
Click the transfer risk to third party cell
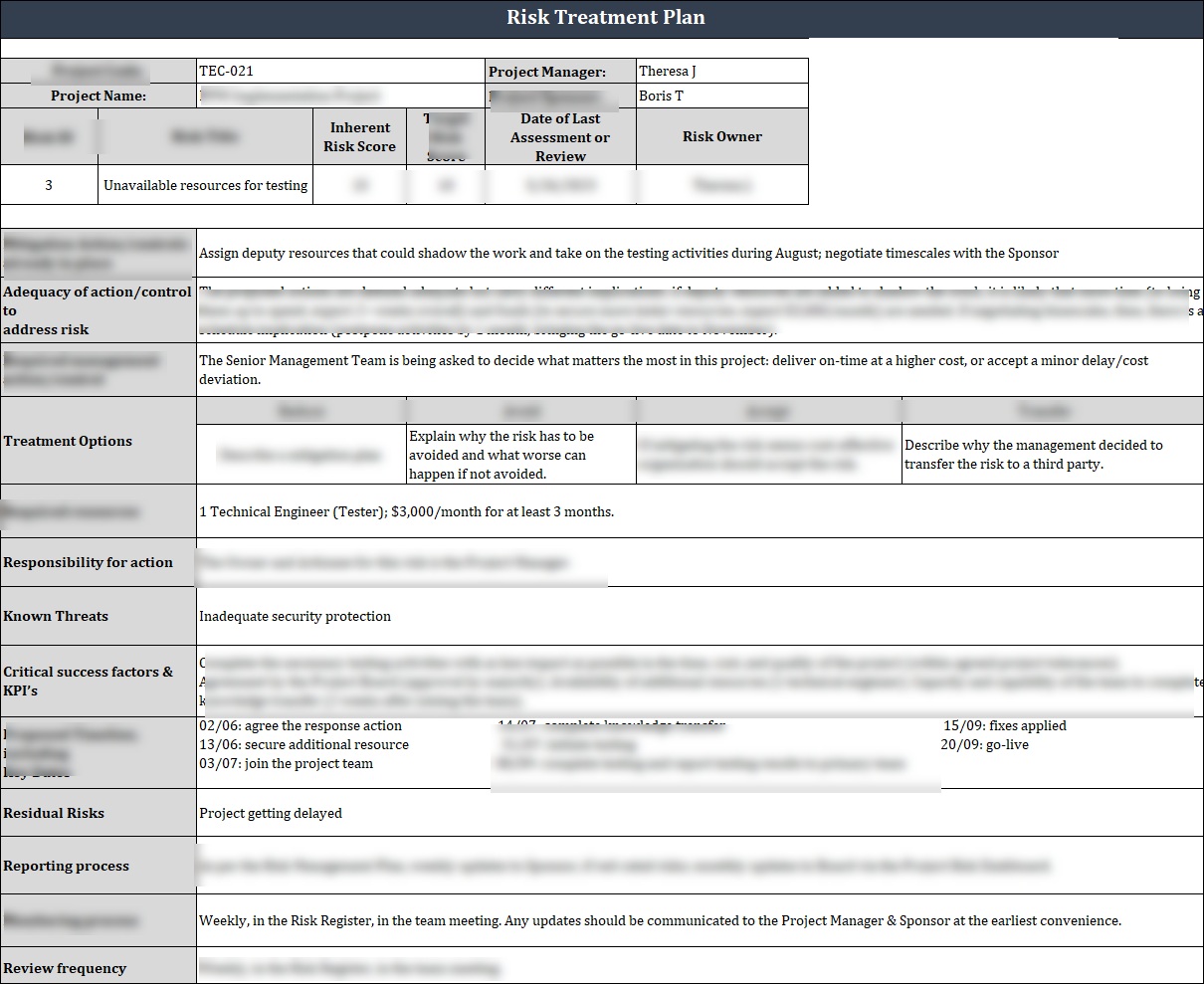tap(1053, 455)
